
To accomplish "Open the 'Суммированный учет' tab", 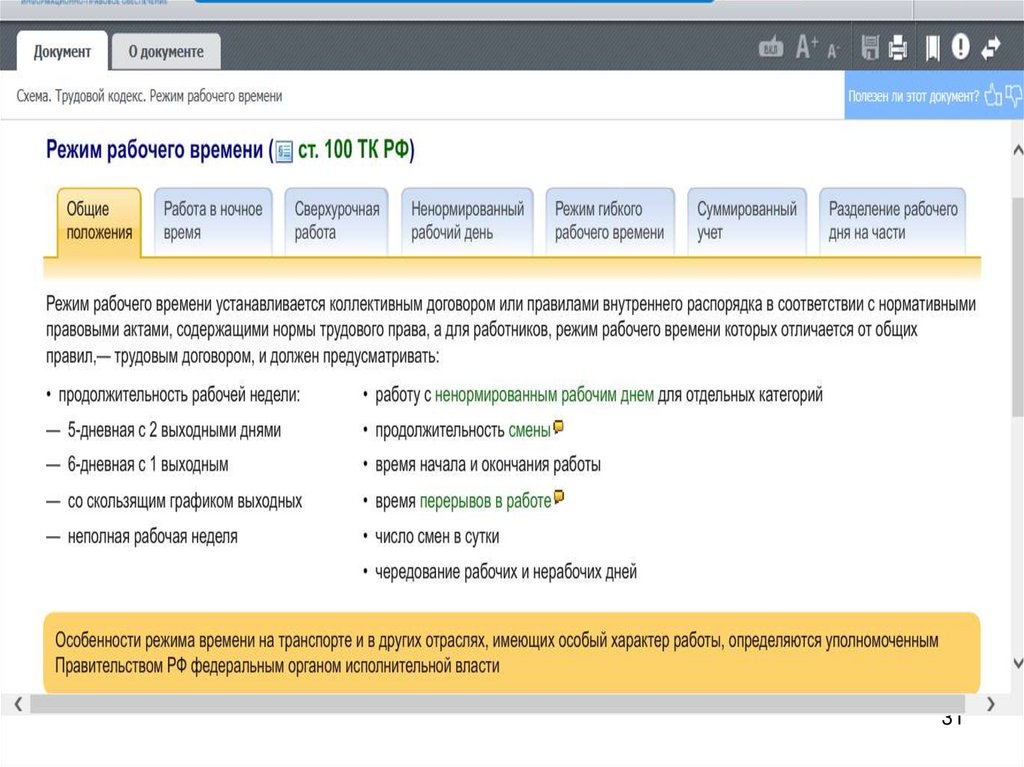I will (746, 221).
